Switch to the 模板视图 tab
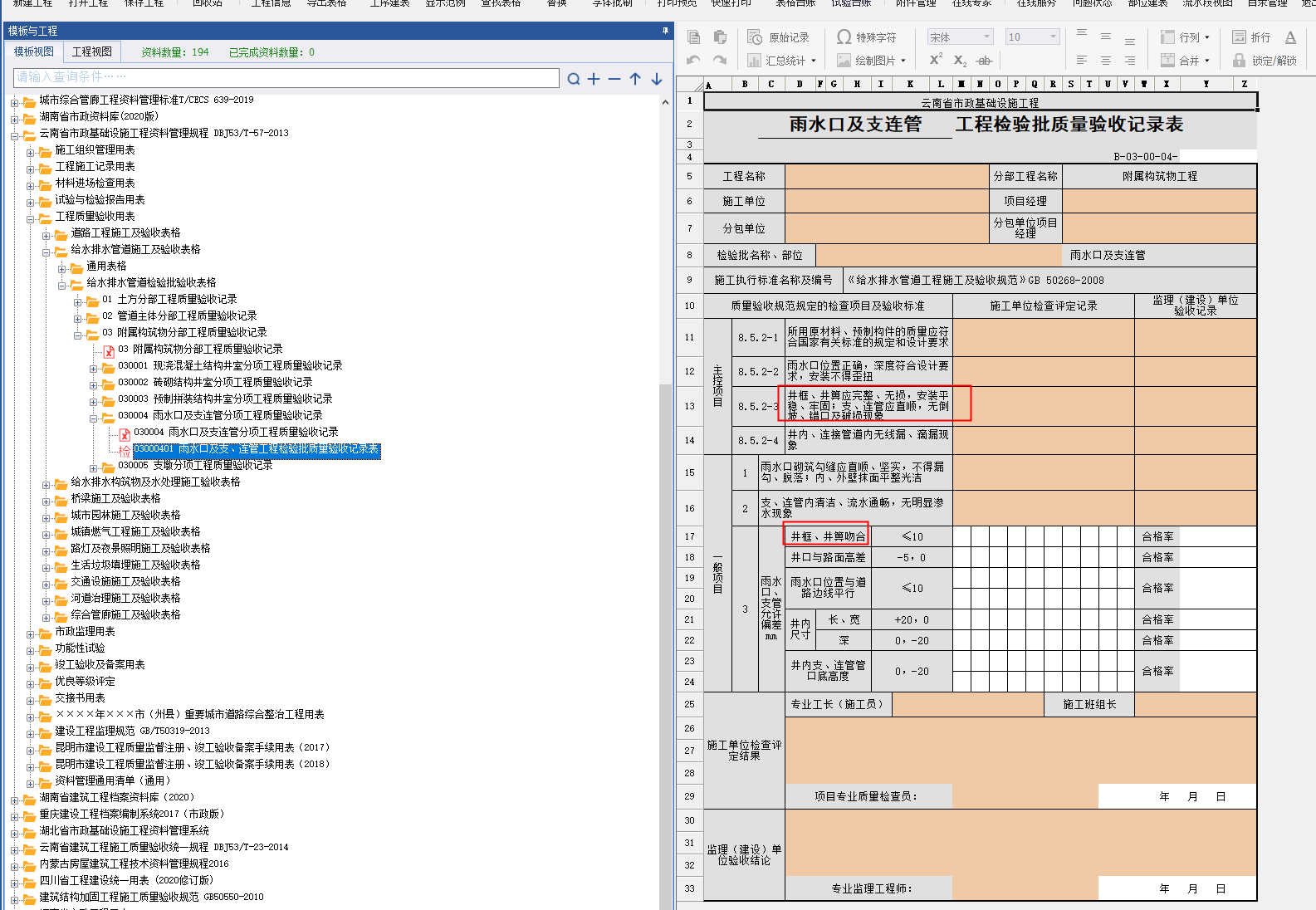 [x=34, y=51]
